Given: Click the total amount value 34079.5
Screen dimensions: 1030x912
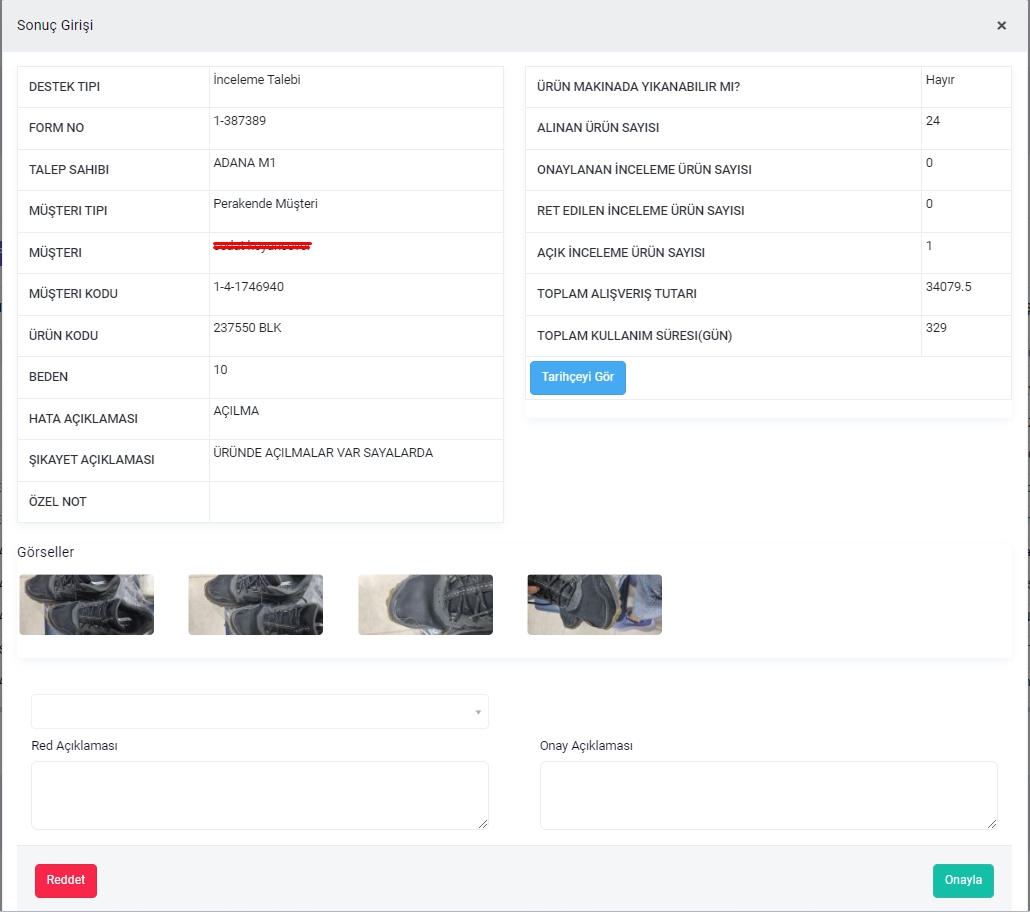Looking at the screenshot, I should click(949, 287).
